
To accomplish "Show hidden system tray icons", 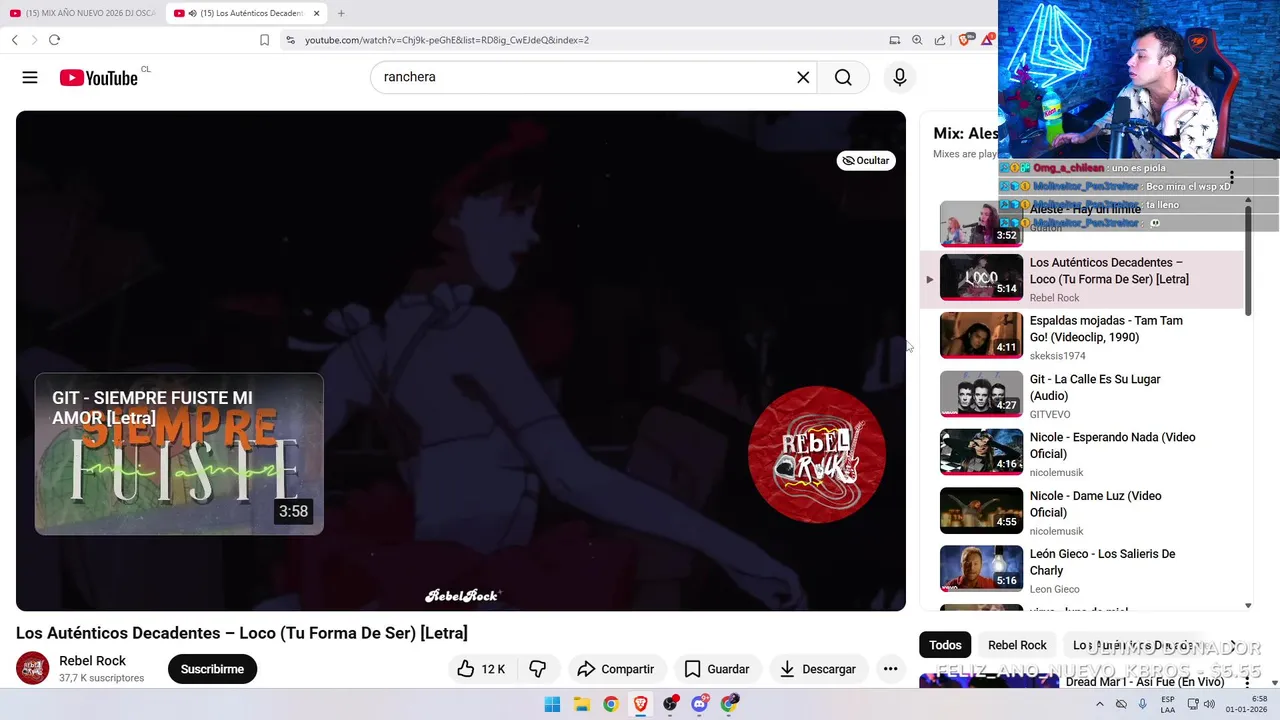I will click(x=1100, y=704).
